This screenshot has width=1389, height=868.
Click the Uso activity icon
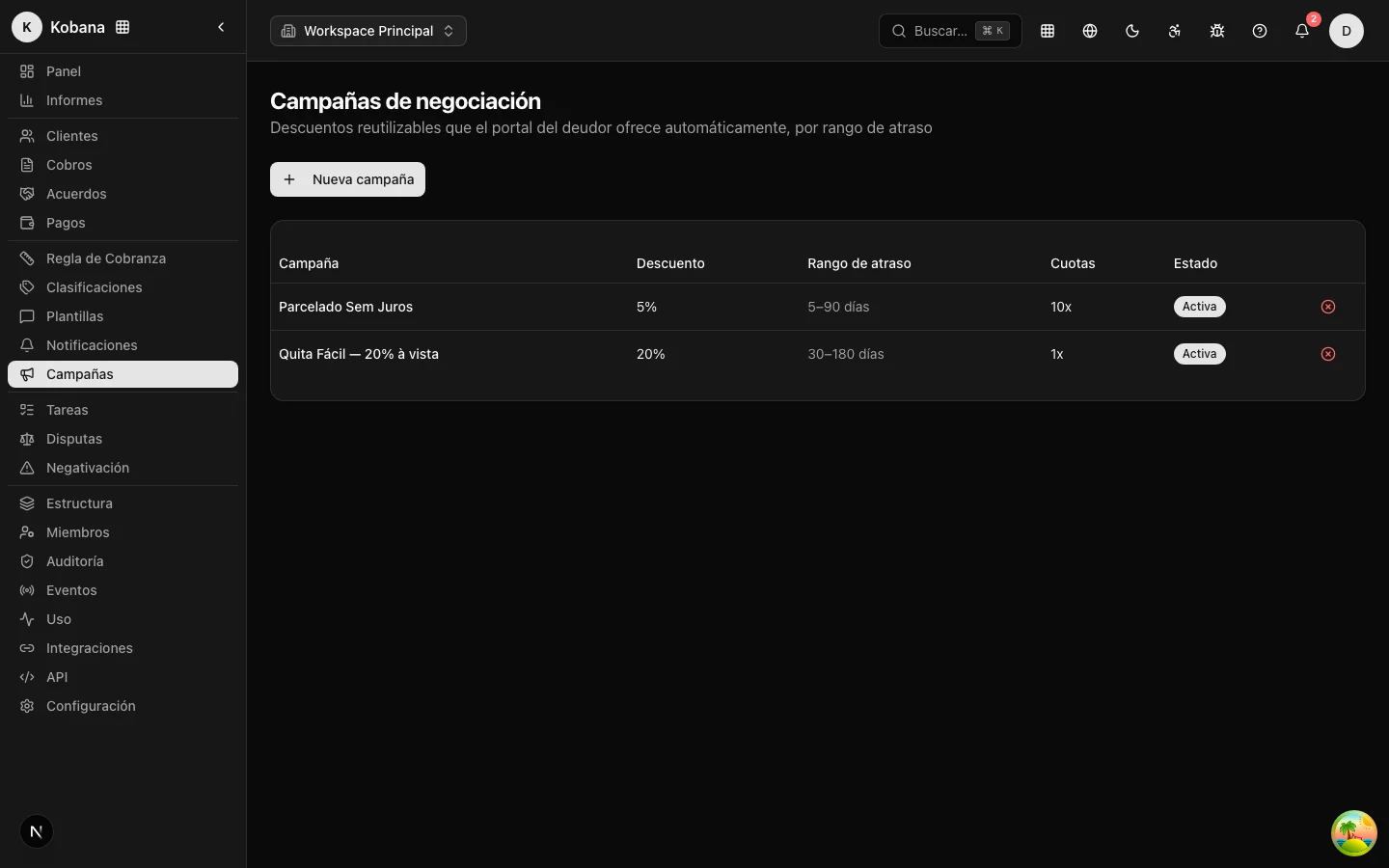click(27, 619)
